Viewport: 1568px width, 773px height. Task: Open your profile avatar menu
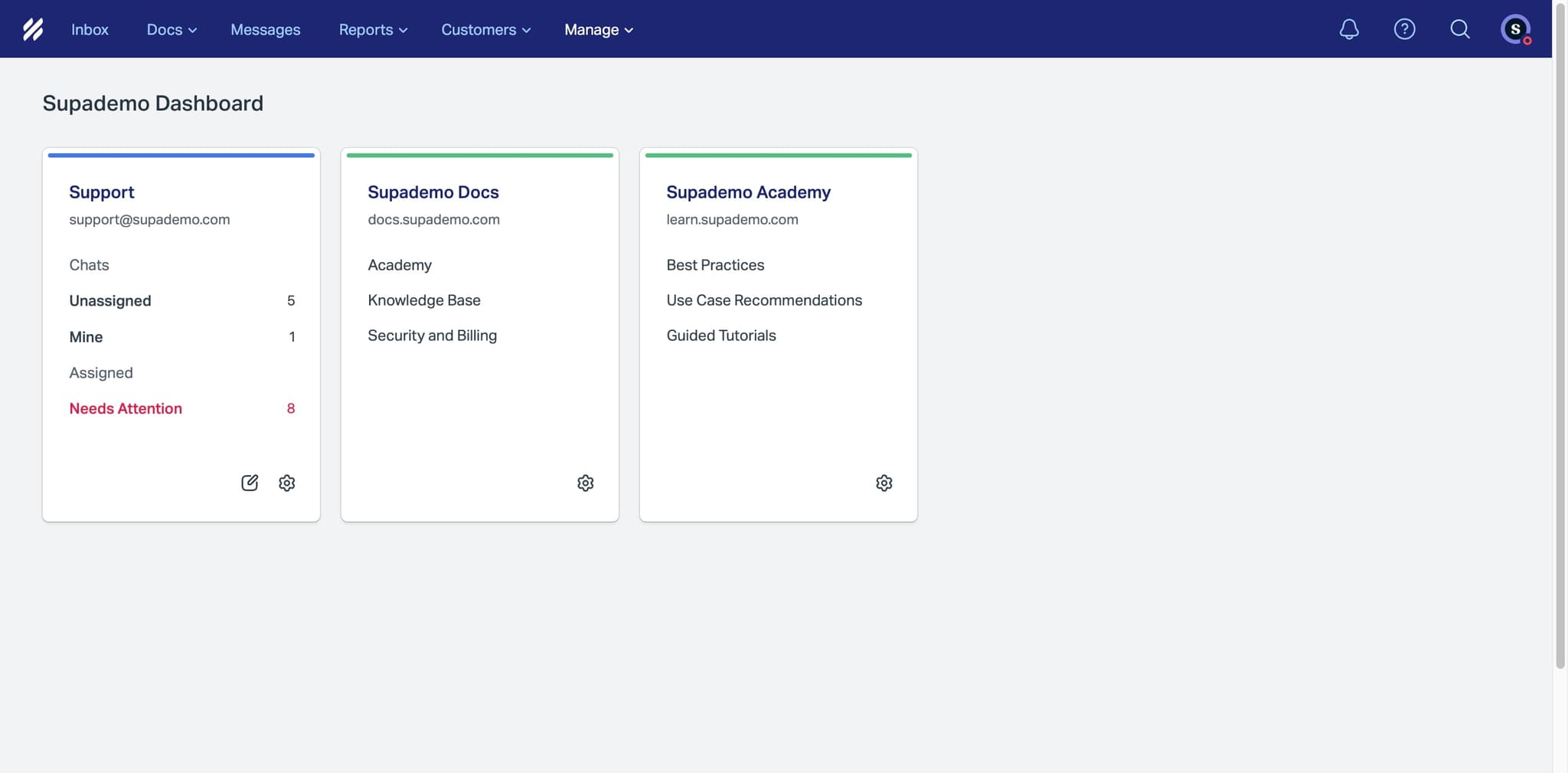pos(1515,28)
